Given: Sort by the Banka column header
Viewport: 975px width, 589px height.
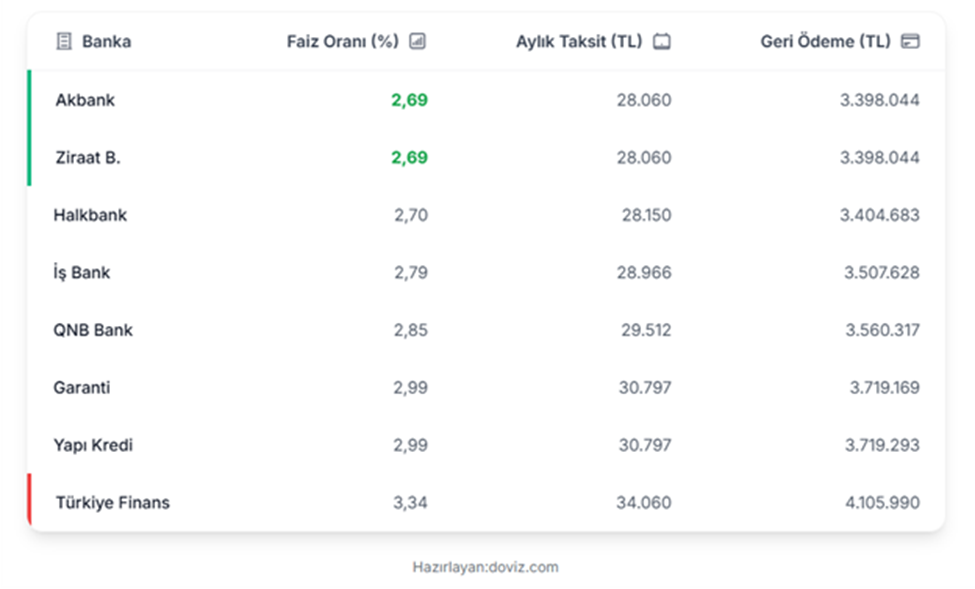Looking at the screenshot, I should pos(106,41).
